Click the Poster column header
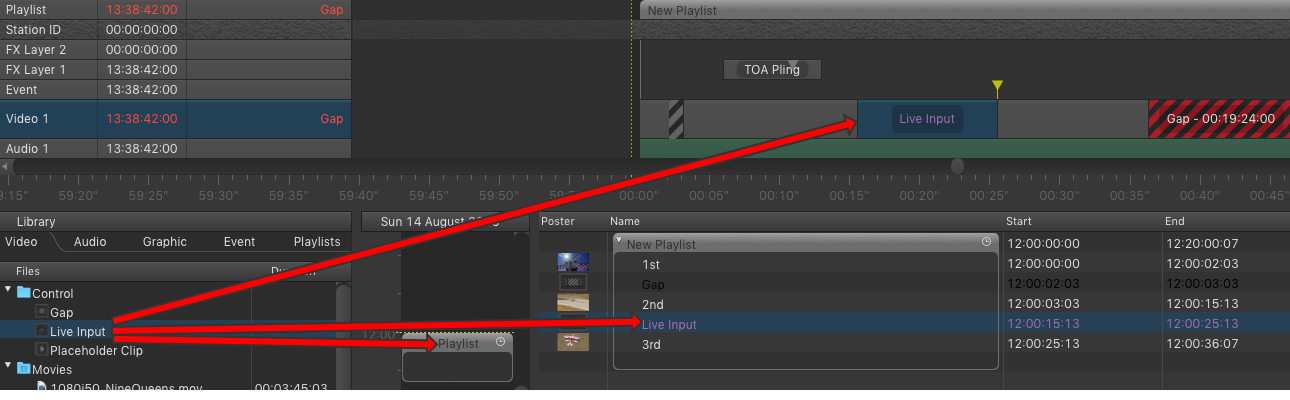1290x400 pixels. [x=558, y=221]
